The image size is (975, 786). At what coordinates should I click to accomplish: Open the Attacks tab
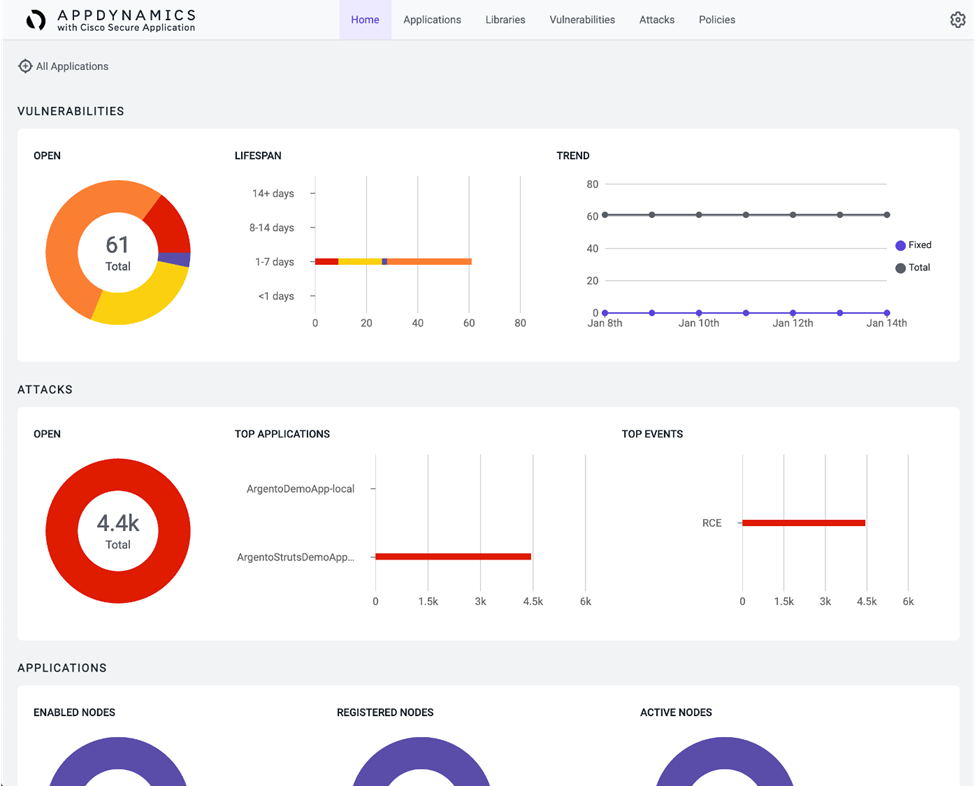point(657,20)
